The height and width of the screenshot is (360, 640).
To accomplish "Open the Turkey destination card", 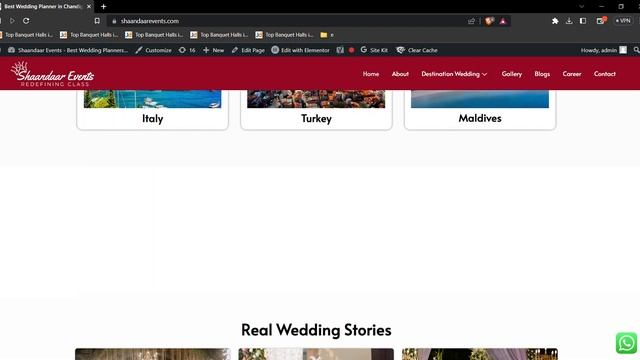I will pyautogui.click(x=316, y=109).
